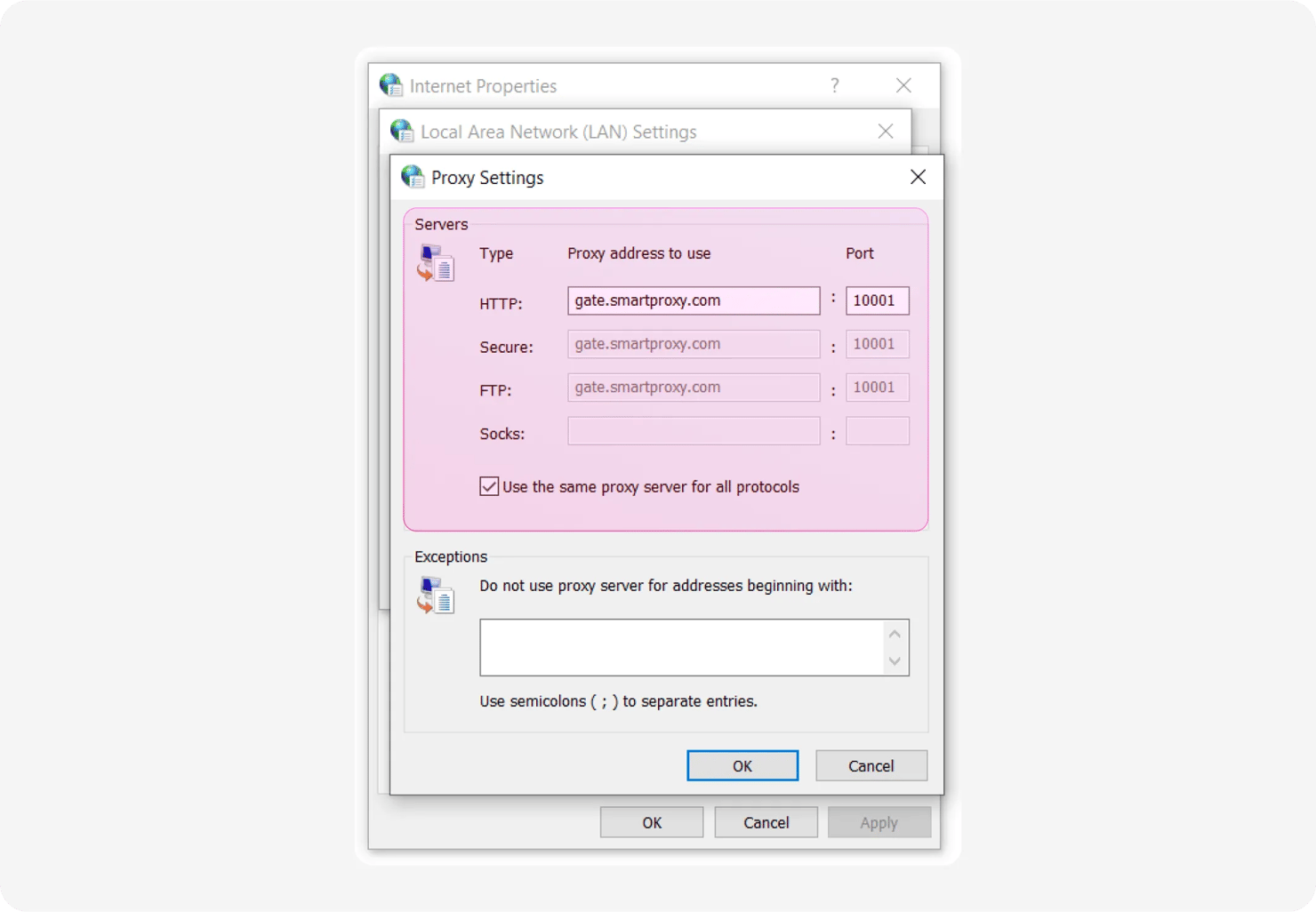This screenshot has height=912, width=1316.
Task: Click OK at bottom of Internet Properties
Action: tap(651, 822)
